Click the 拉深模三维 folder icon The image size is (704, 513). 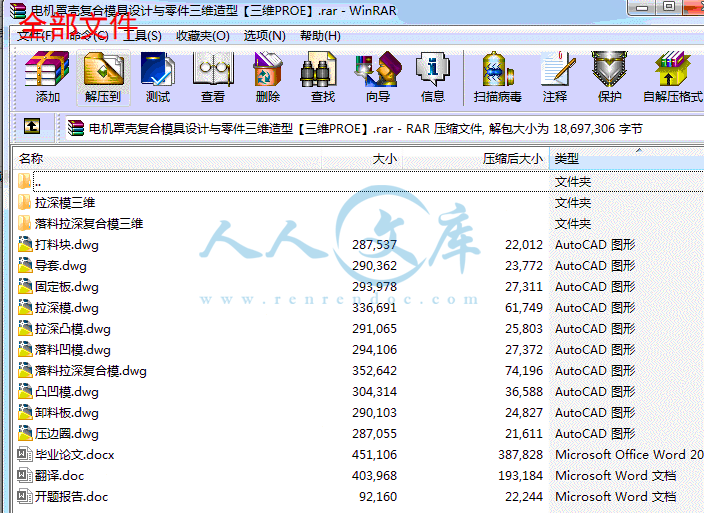coord(24,202)
